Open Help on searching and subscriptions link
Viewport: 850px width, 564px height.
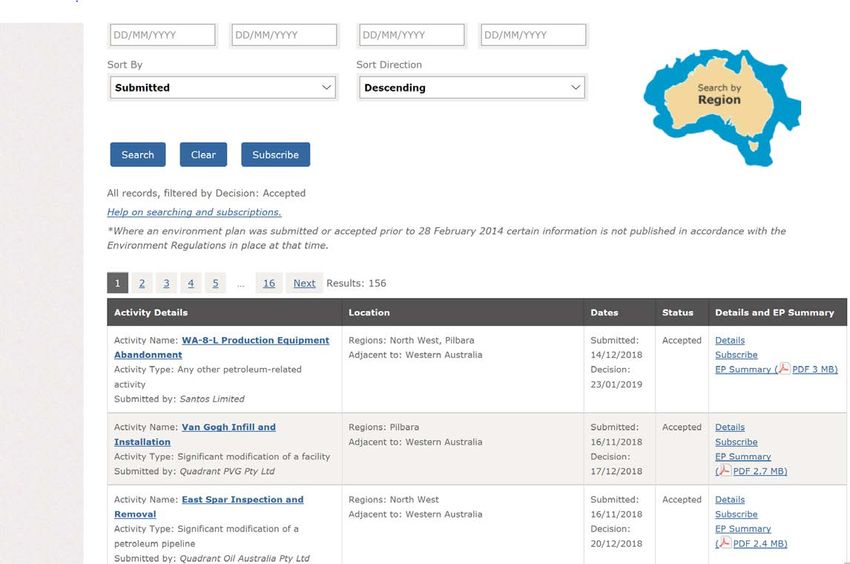[194, 212]
